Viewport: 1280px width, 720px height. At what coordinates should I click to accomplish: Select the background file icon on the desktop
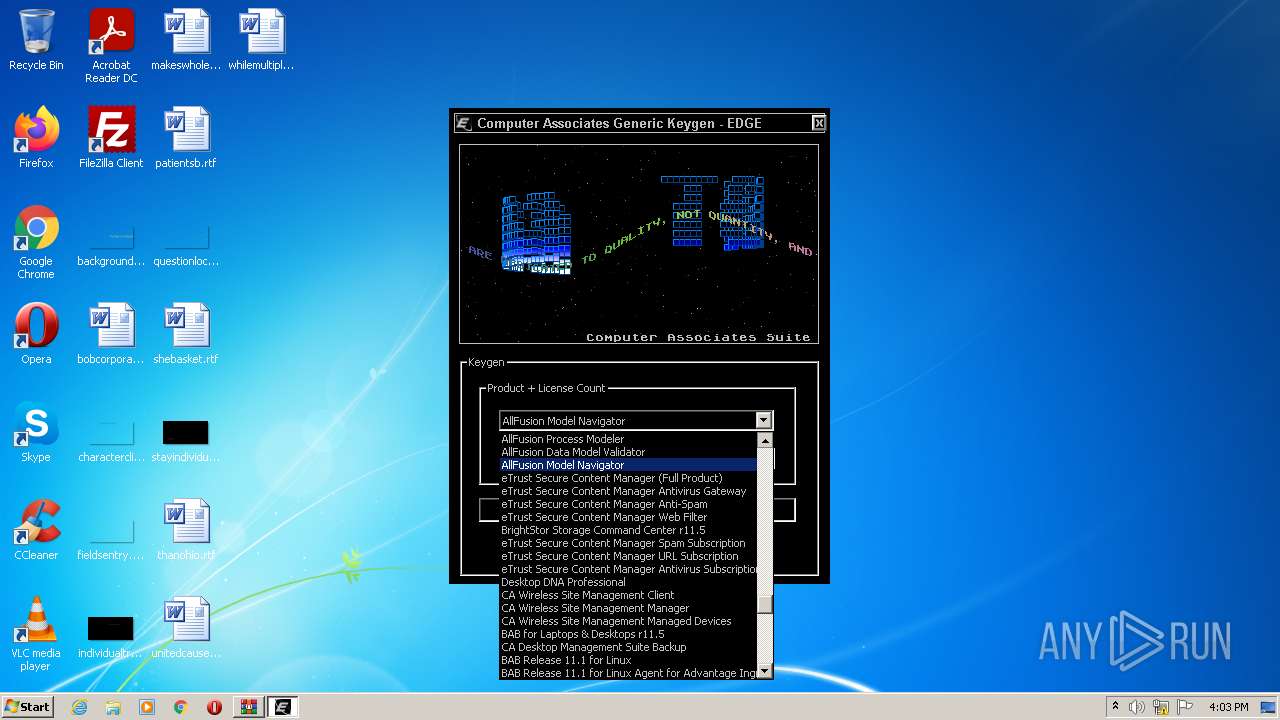pos(111,246)
